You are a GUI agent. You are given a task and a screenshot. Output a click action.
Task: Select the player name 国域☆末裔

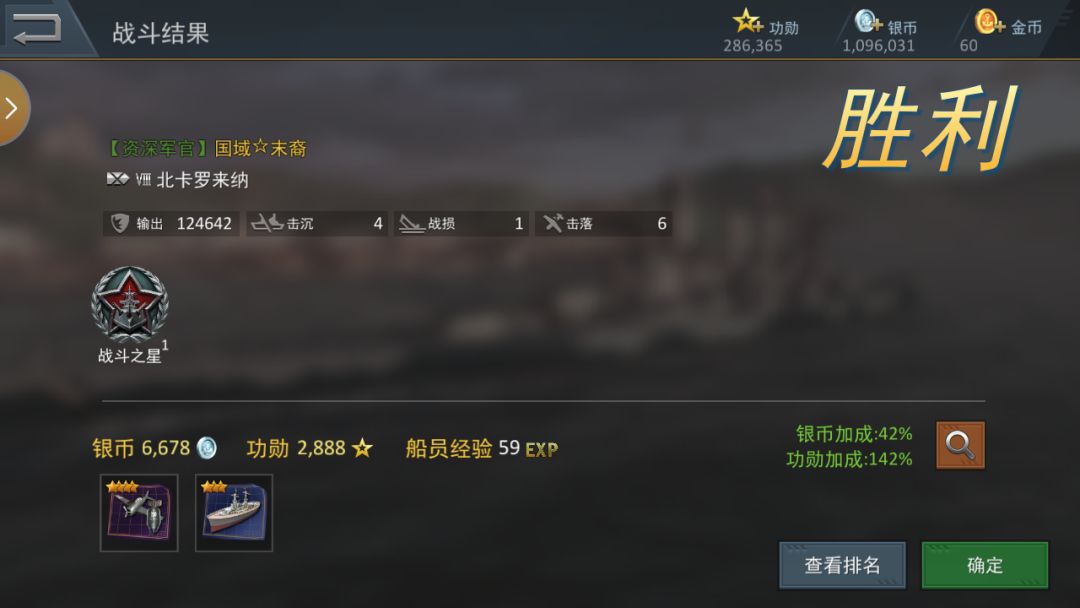point(260,148)
